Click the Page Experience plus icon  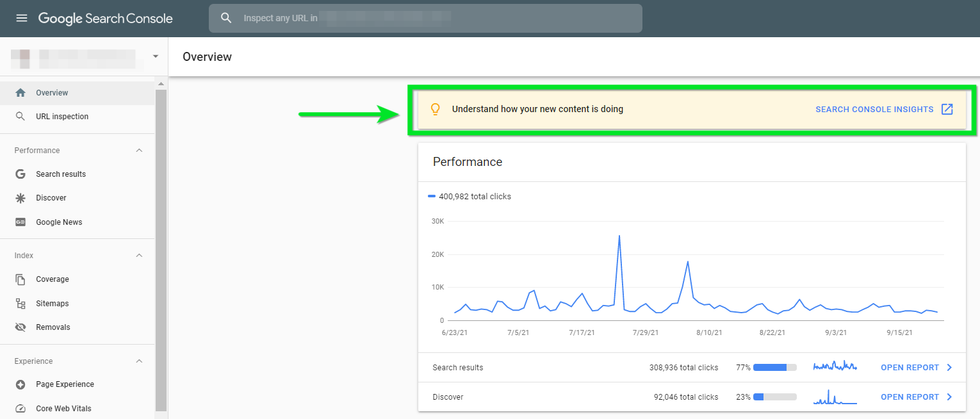[x=20, y=384]
